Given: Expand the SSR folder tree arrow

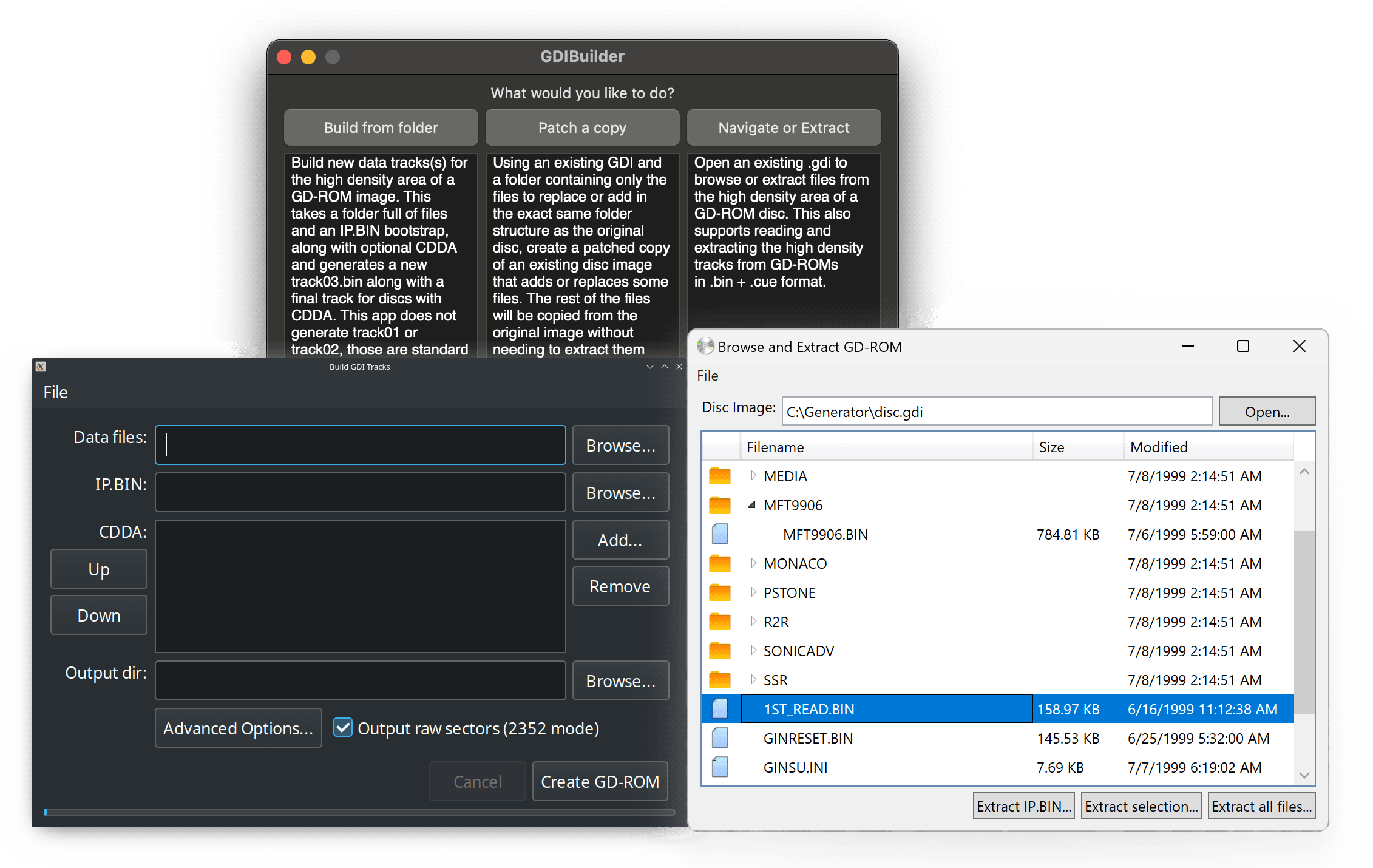Looking at the screenshot, I should (753, 679).
